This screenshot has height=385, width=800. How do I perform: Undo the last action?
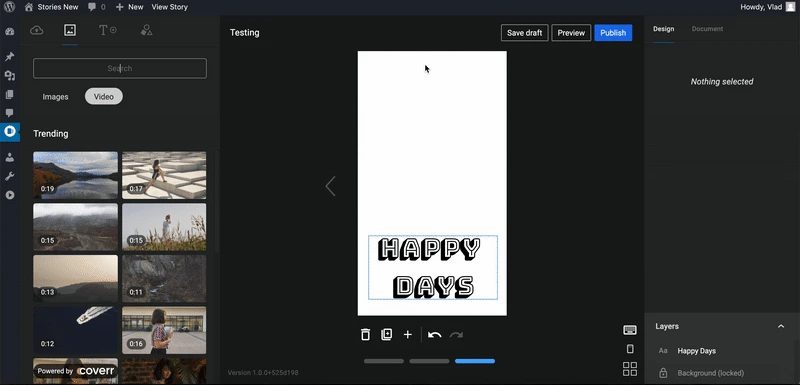point(435,335)
